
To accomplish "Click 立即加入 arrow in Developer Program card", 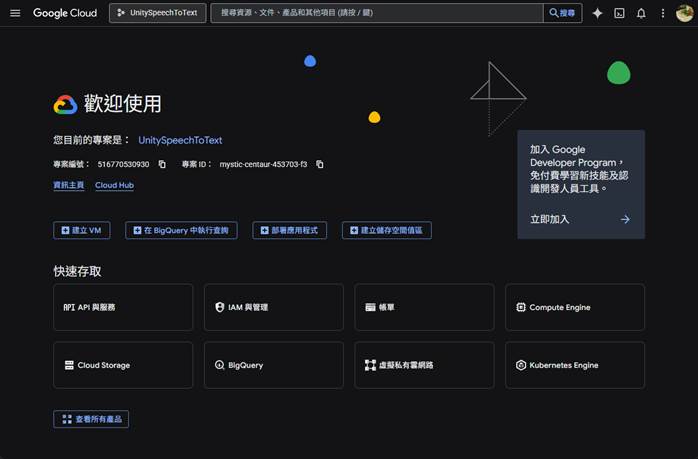I will coord(625,219).
